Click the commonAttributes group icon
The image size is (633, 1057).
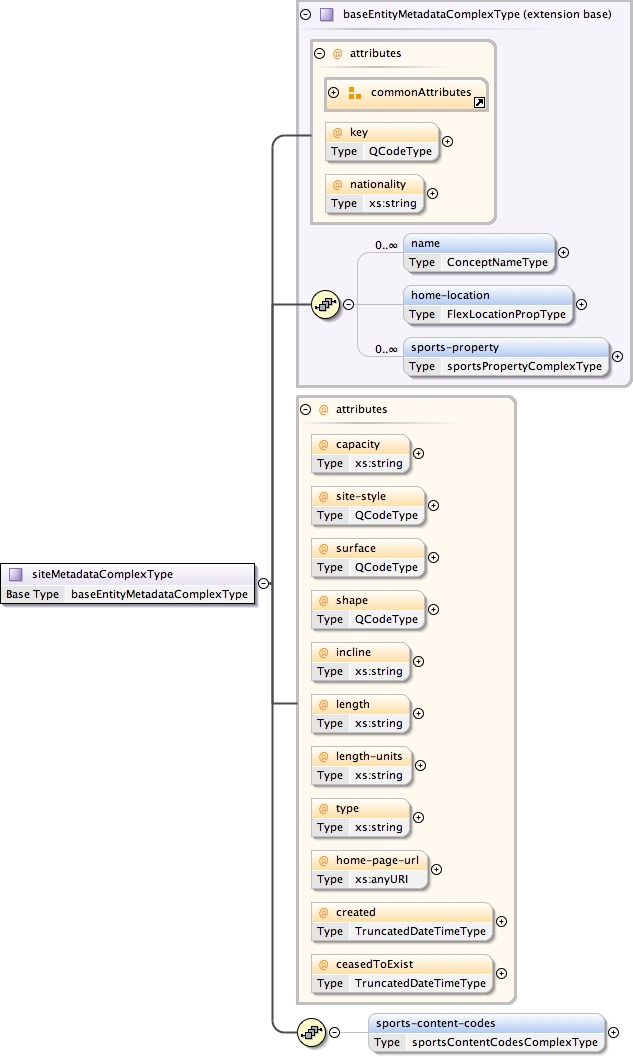click(354, 93)
